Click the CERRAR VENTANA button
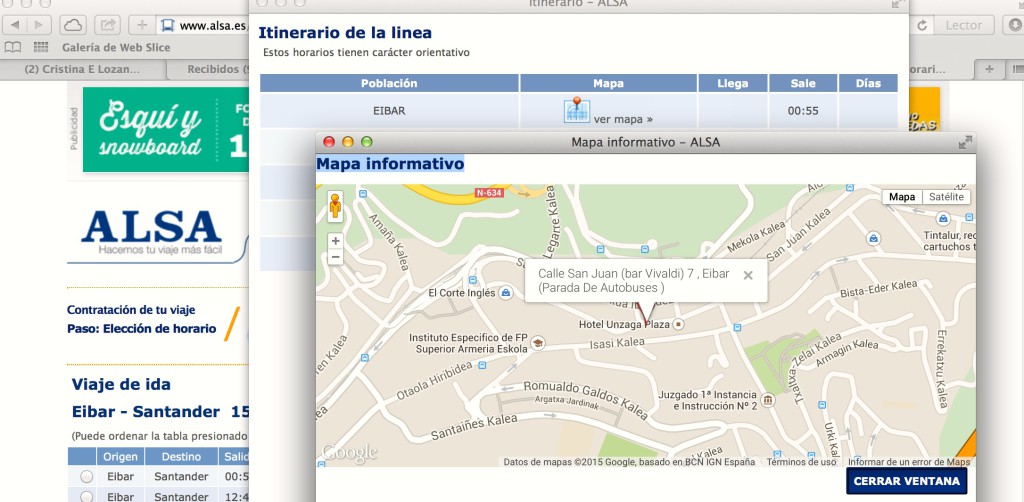1024x502 pixels. (x=906, y=481)
